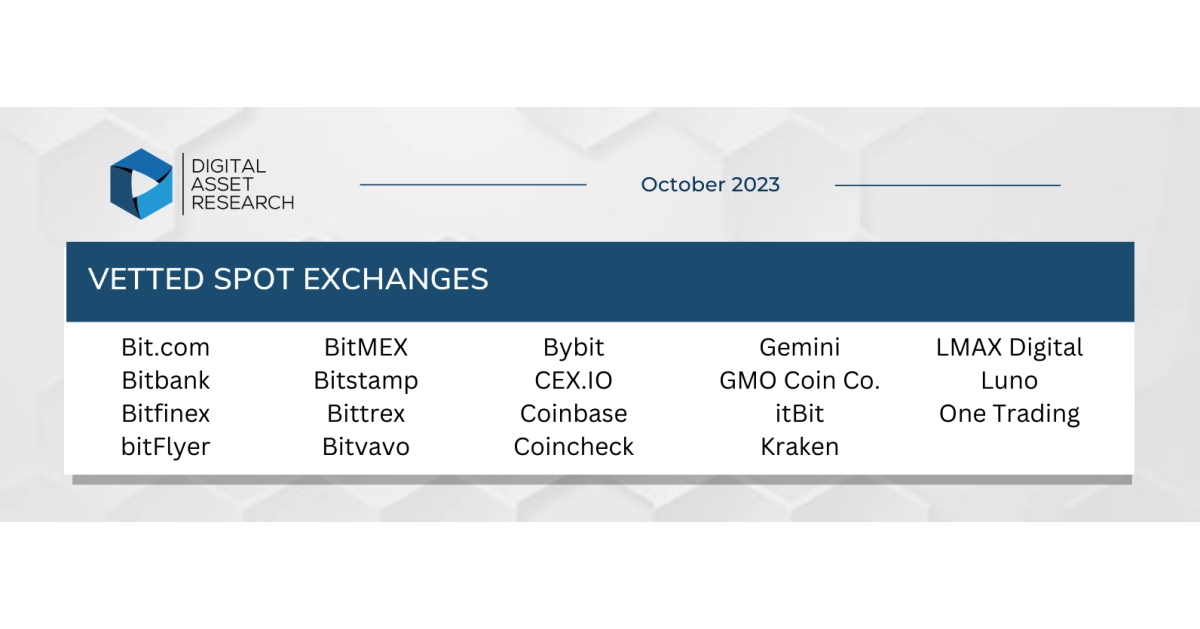Select the Gemini exchange name
1200x629 pixels.
800,348
